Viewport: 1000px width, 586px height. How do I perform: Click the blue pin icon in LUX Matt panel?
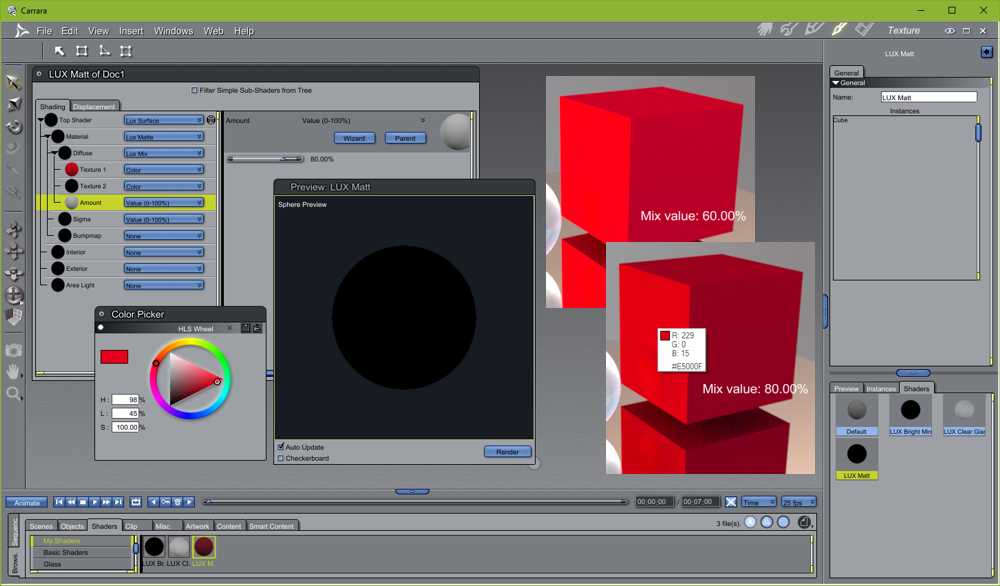(x=987, y=52)
